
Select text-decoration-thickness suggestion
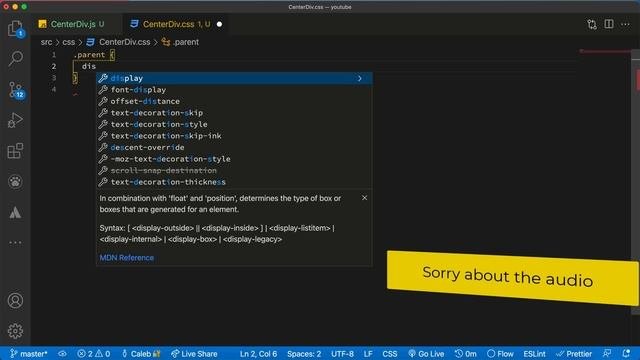click(x=234, y=182)
